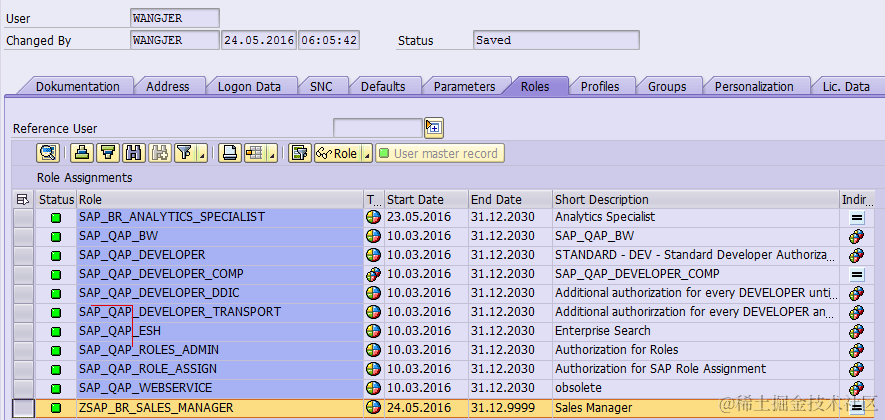Select row of SAP_BR_ANALYTICS_SPECIALIST via row selector

[24, 217]
